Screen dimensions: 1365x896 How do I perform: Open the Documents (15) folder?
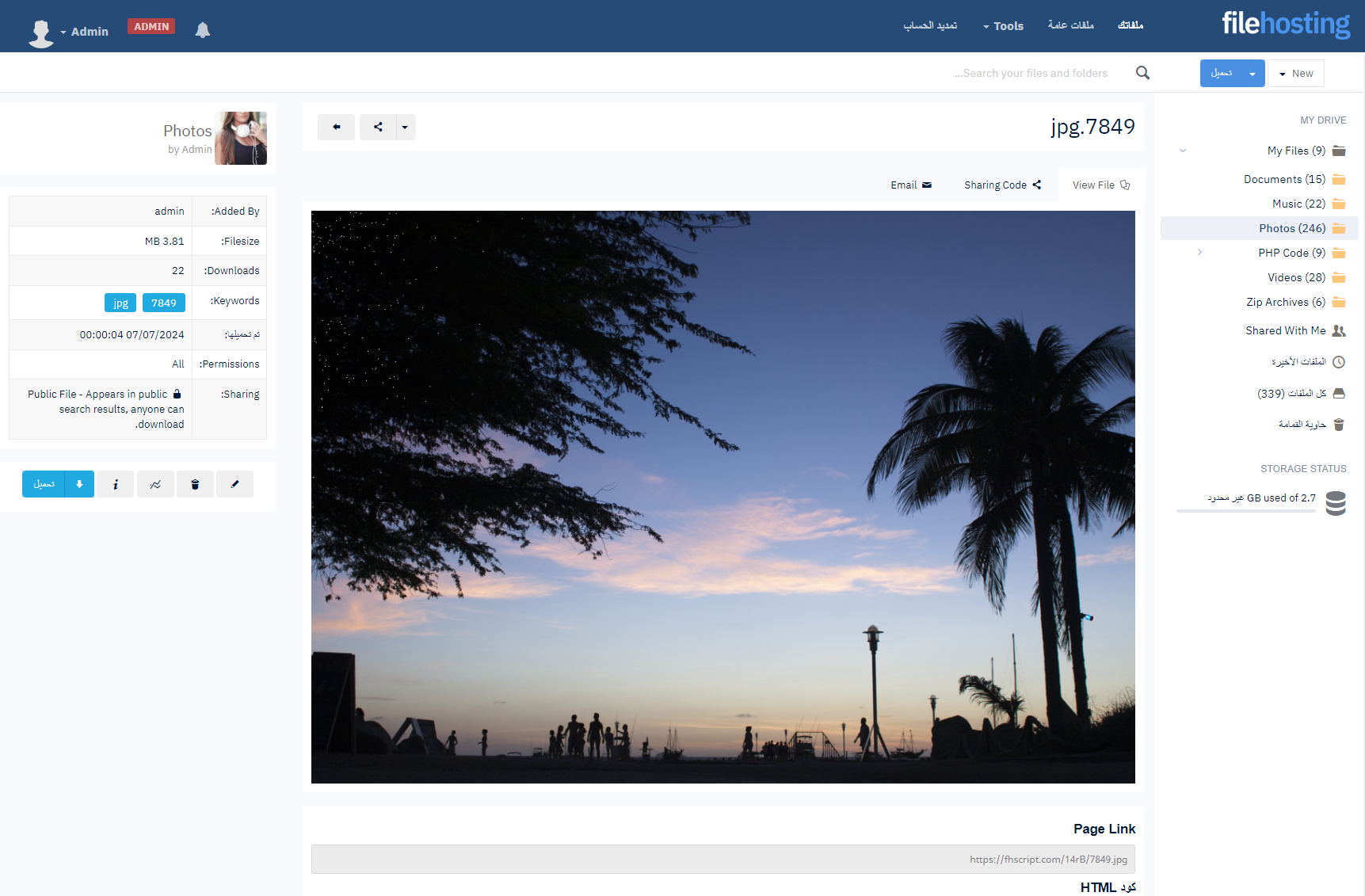(1283, 180)
